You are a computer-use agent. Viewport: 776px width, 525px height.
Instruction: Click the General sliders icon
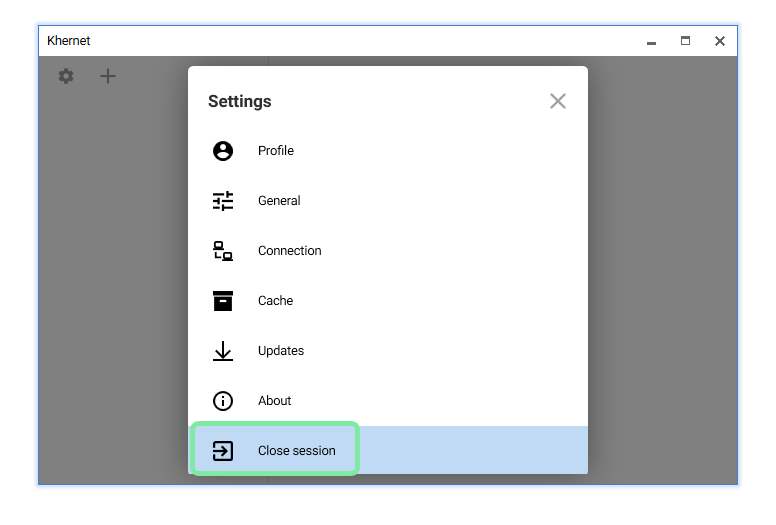coord(223,201)
